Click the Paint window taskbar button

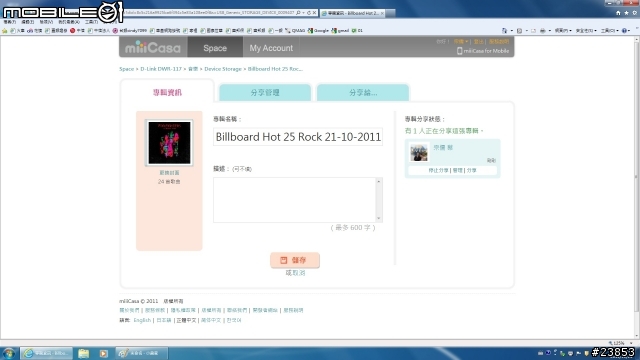pos(141,353)
